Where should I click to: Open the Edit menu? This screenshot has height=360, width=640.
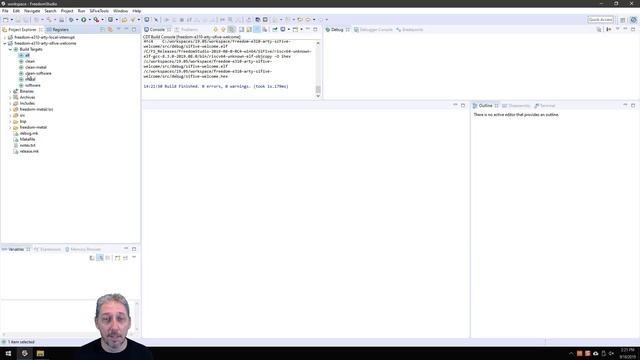coord(16,11)
